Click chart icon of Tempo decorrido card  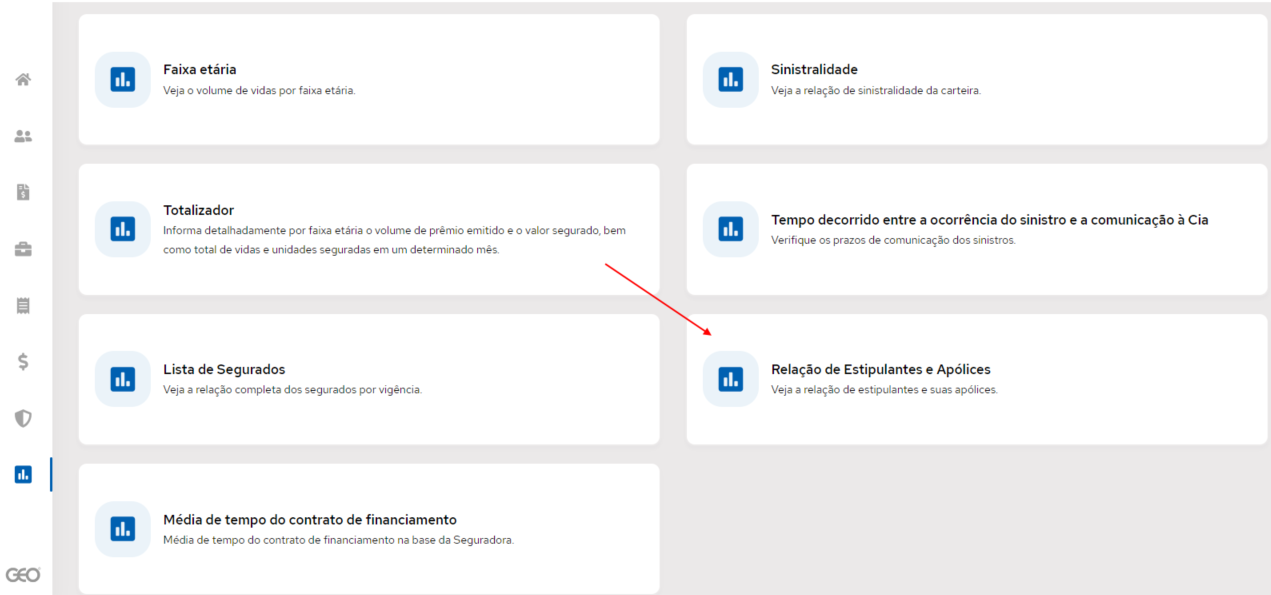[730, 229]
